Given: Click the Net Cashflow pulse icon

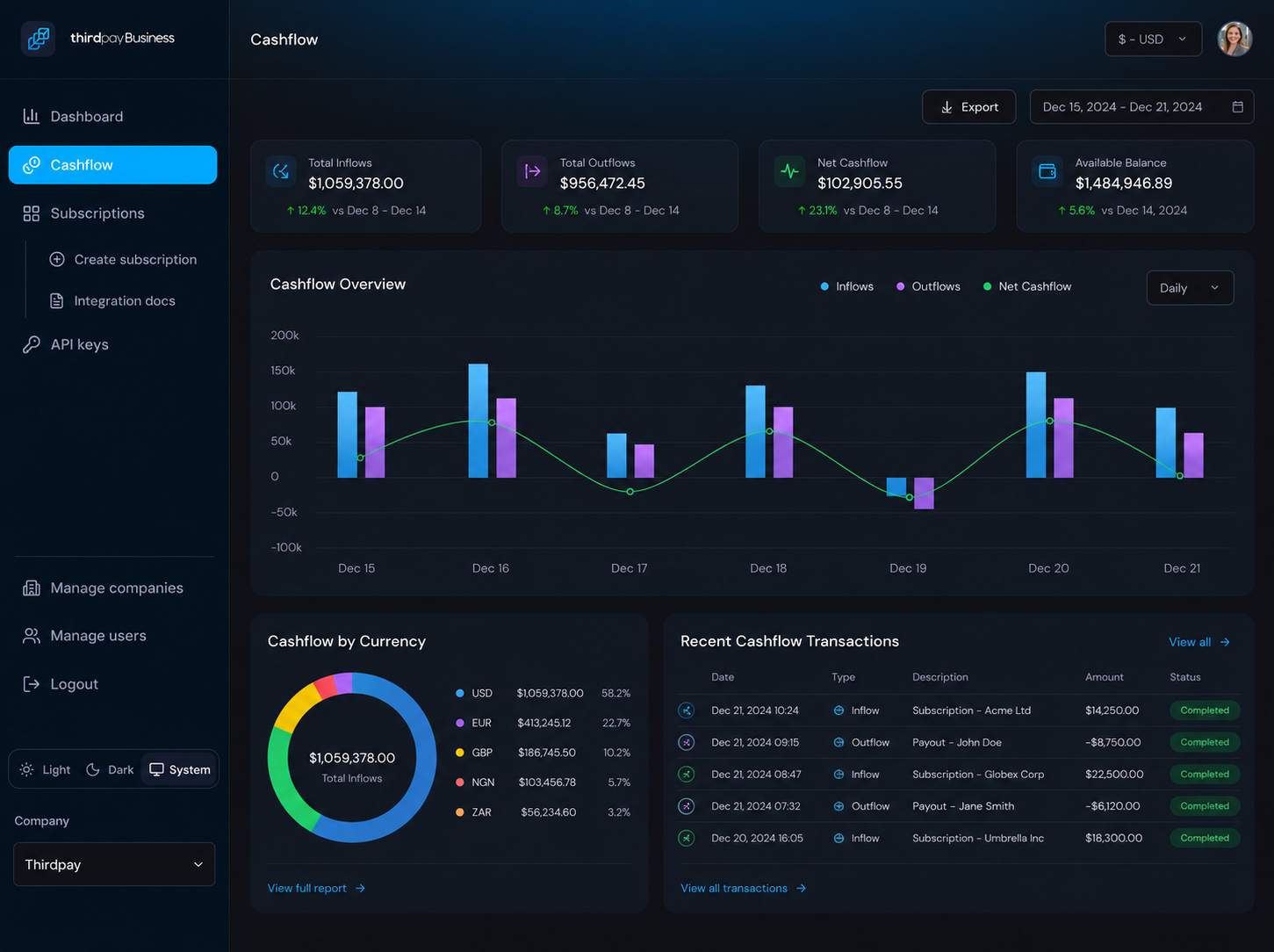Looking at the screenshot, I should coord(790,171).
